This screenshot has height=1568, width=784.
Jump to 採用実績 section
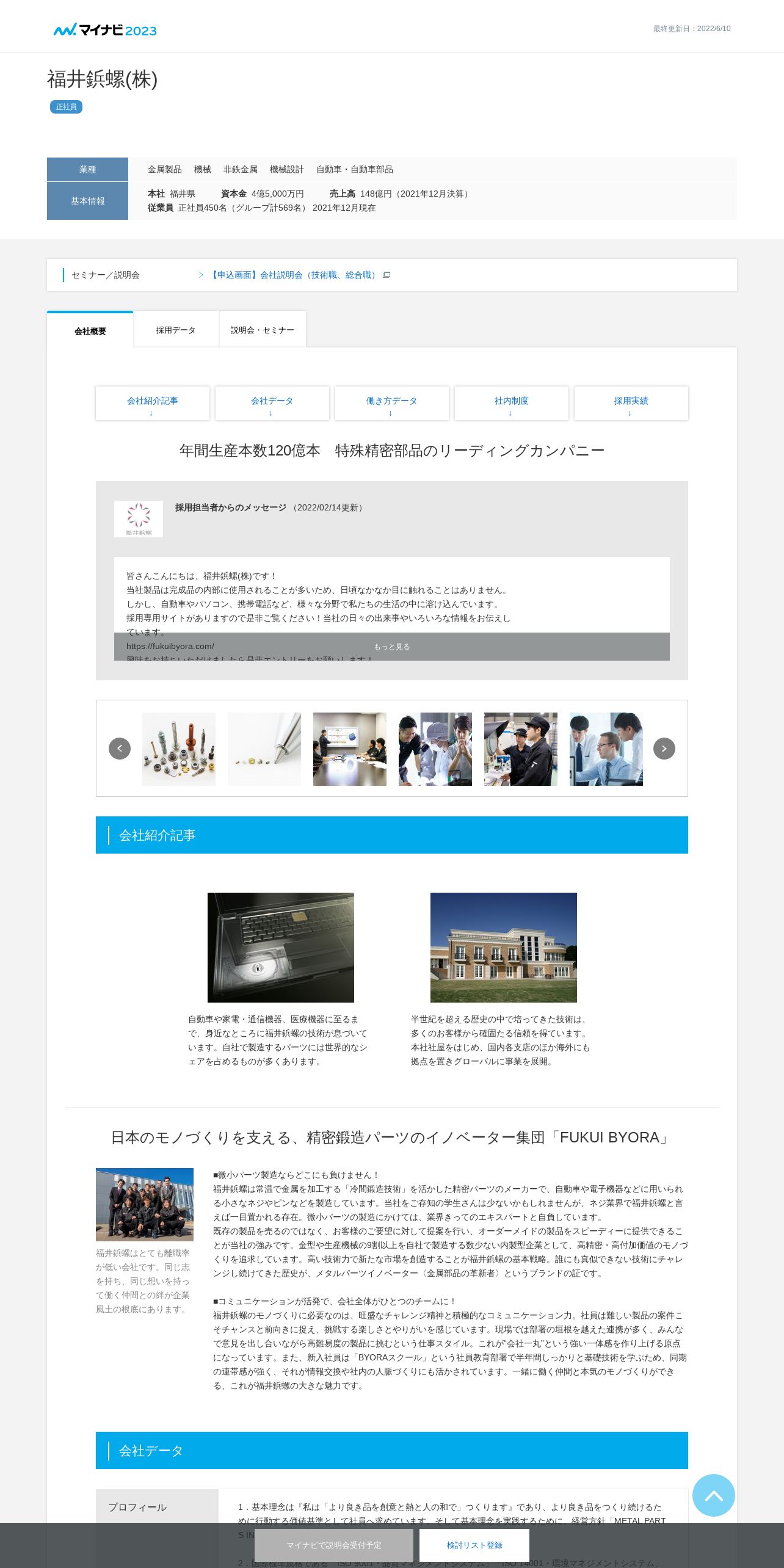coord(631,403)
